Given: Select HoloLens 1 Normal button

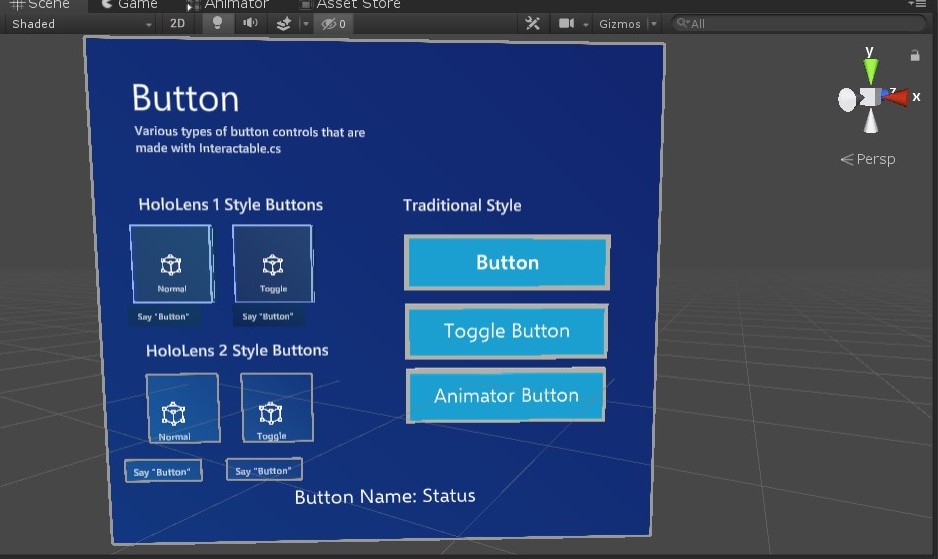Looking at the screenshot, I should [x=172, y=263].
